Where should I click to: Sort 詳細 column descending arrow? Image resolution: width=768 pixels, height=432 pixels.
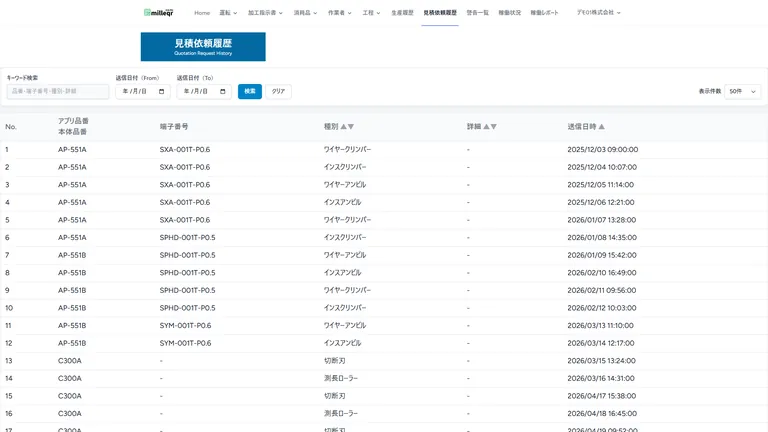click(x=494, y=126)
